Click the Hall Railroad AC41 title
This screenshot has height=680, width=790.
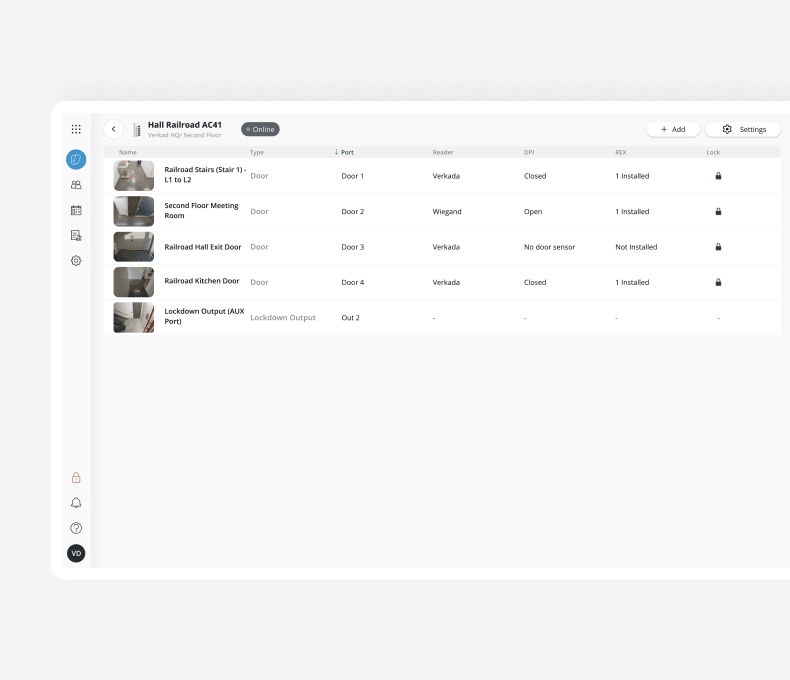tap(184, 125)
